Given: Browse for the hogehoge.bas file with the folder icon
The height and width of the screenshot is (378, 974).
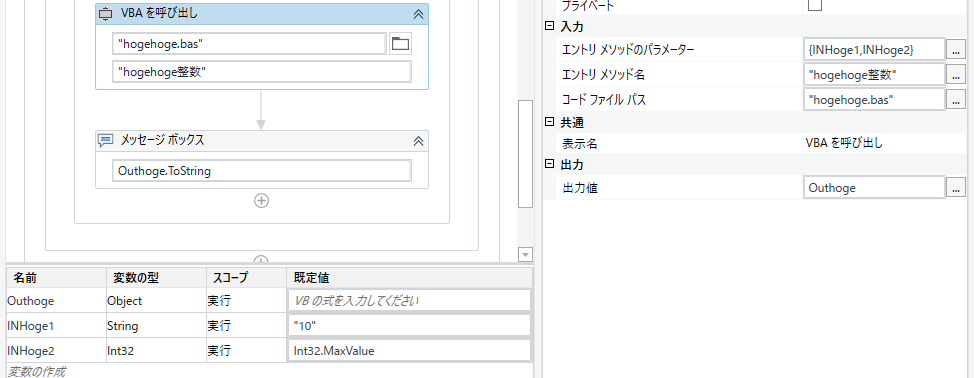Looking at the screenshot, I should tap(401, 44).
